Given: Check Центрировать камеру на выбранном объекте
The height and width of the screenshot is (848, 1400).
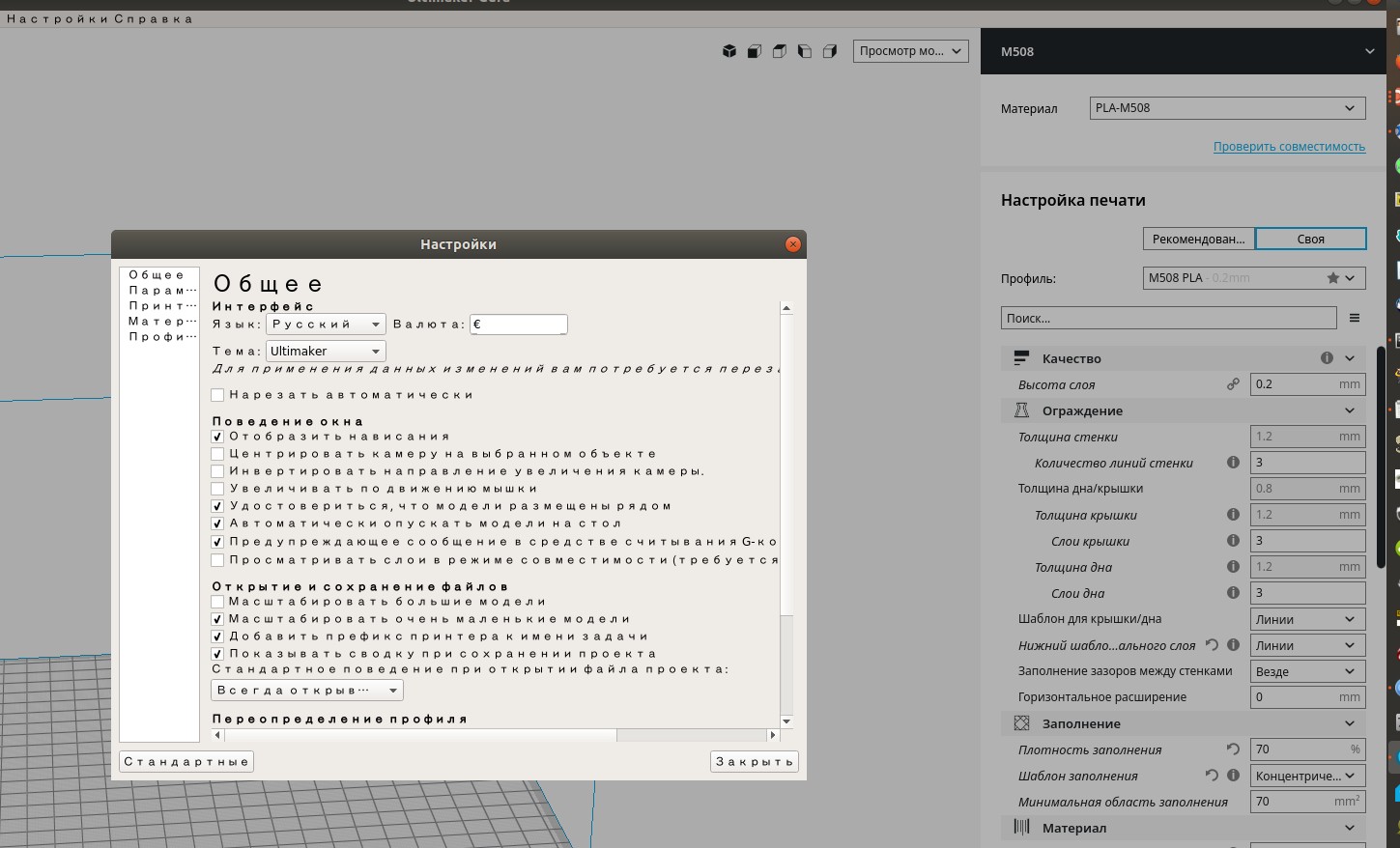Looking at the screenshot, I should pos(217,454).
